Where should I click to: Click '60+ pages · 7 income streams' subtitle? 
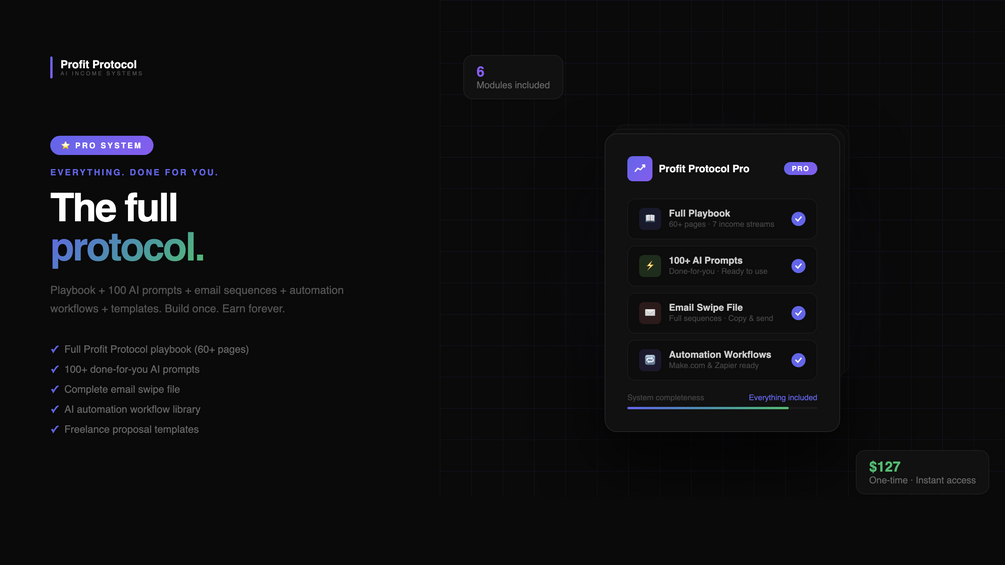[x=721, y=224]
